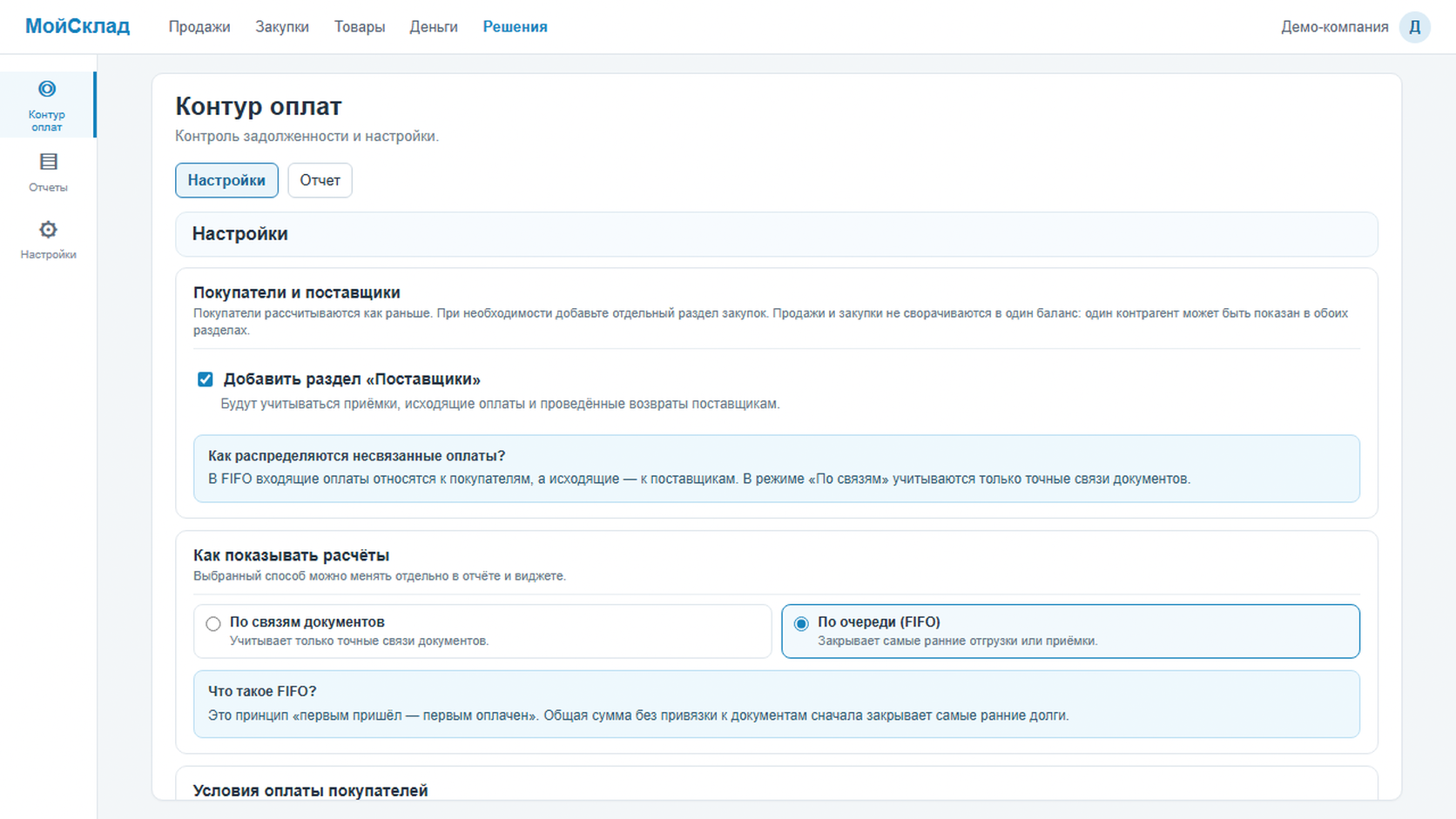The width and height of the screenshot is (1456, 819).
Task: Click the Настройки section header bar
Action: pyautogui.click(x=777, y=234)
